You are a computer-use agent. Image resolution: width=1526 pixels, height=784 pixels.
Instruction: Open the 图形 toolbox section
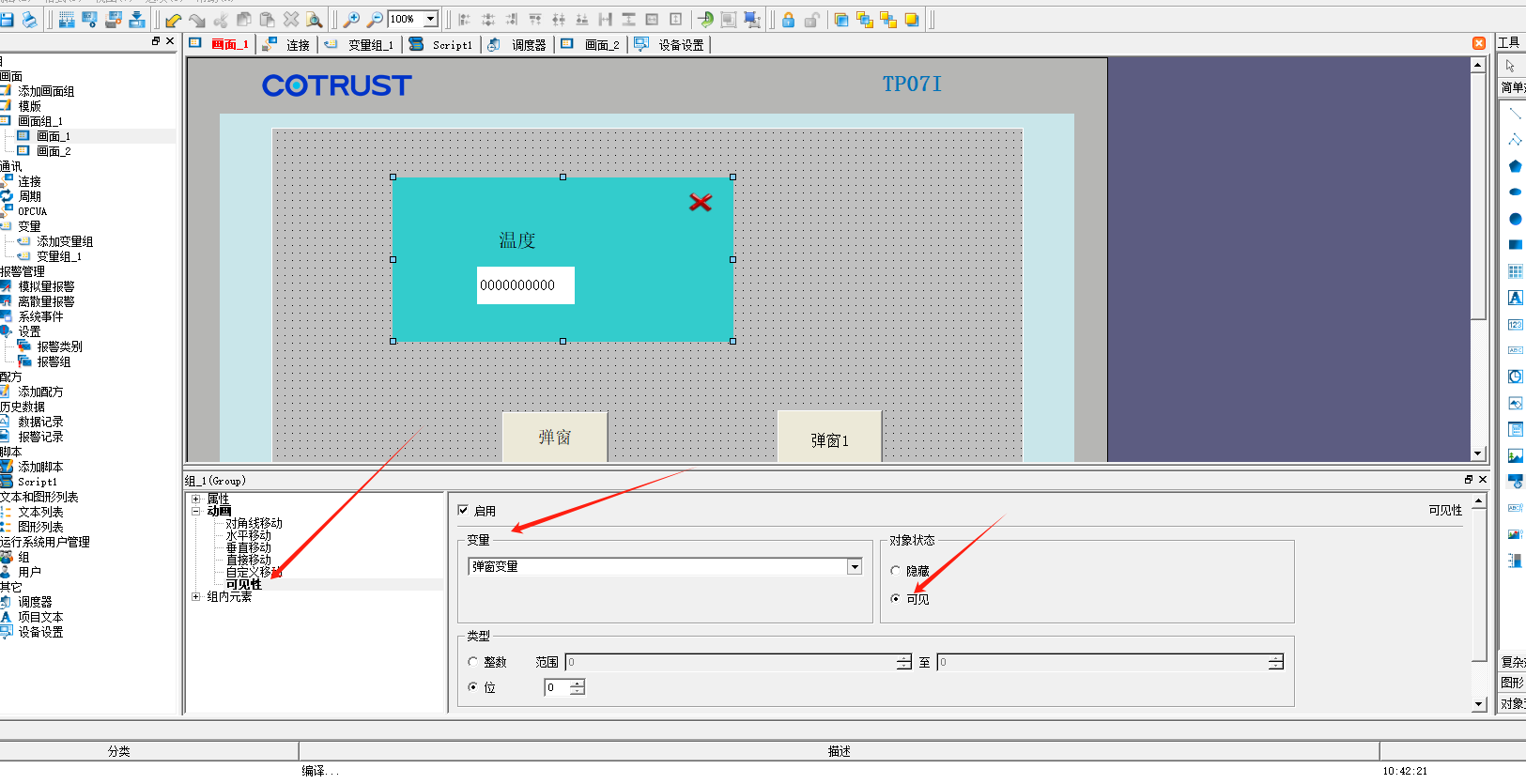pos(1513,682)
